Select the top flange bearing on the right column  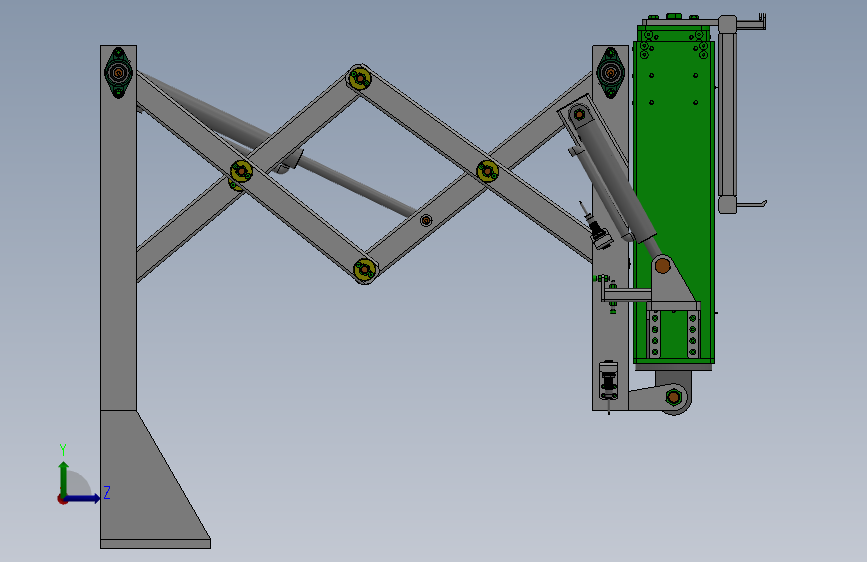click(610, 72)
